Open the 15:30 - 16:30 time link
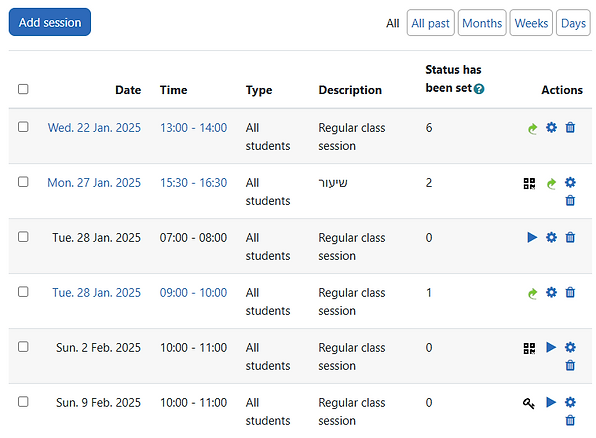The image size is (596, 438). [x=193, y=183]
